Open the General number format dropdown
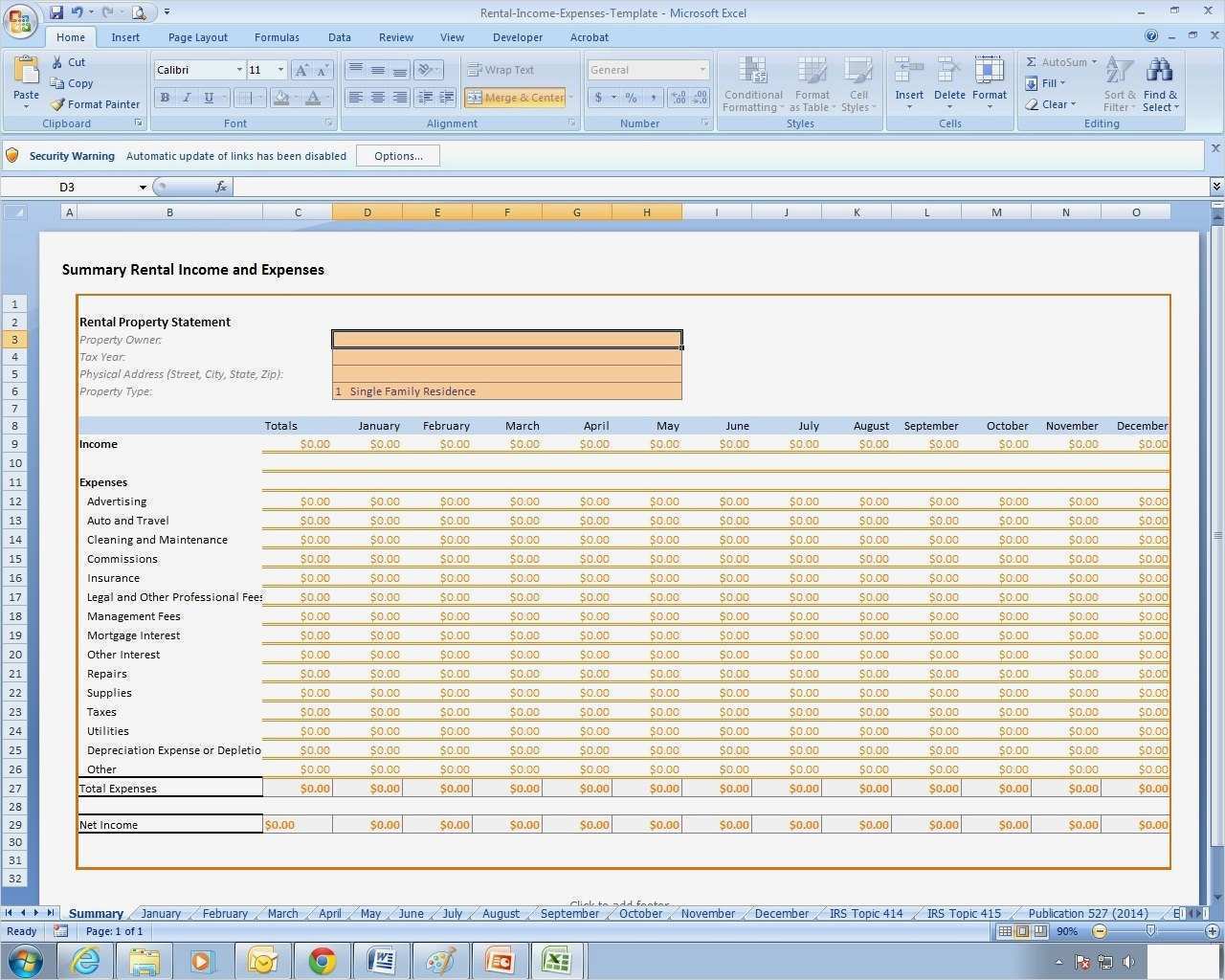Image resolution: width=1225 pixels, height=980 pixels. point(703,69)
